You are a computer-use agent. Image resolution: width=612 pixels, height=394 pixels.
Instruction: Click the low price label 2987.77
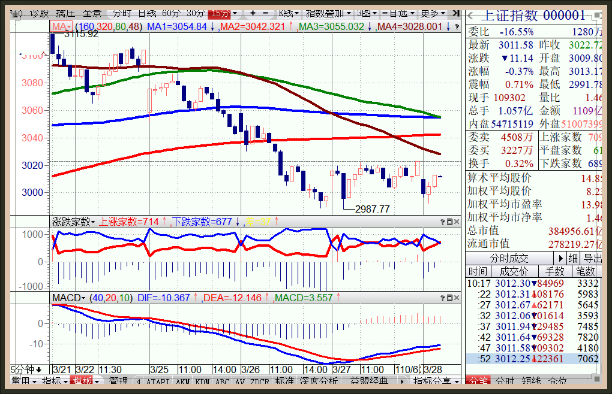(372, 209)
